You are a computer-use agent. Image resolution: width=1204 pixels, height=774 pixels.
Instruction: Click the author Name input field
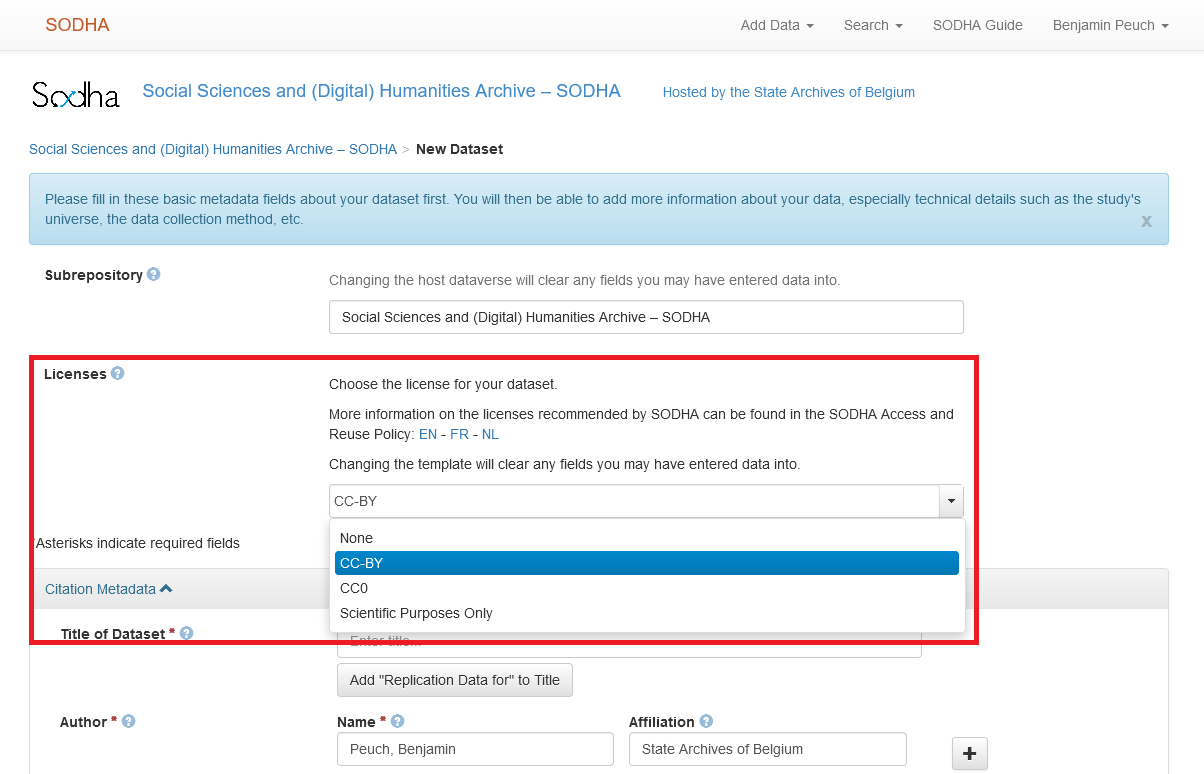(476, 749)
